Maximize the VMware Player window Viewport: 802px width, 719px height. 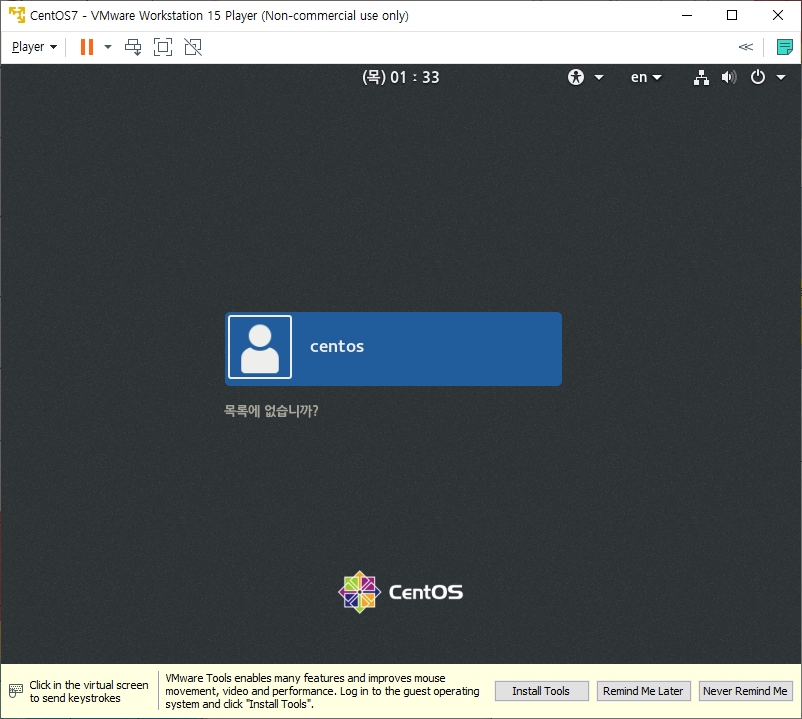(x=732, y=15)
